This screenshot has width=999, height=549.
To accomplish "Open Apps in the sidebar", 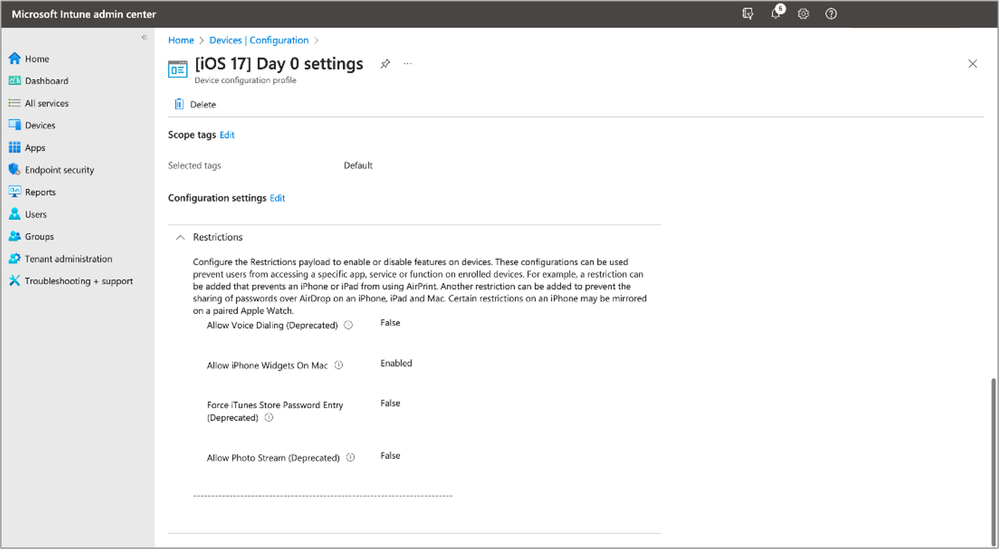I will pyautogui.click(x=27, y=148).
